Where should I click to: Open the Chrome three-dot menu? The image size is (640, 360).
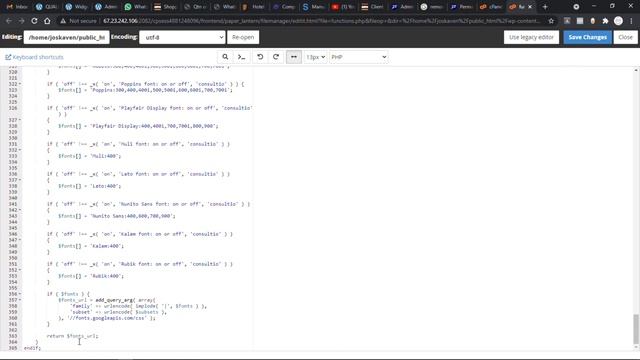pyautogui.click(x=631, y=21)
